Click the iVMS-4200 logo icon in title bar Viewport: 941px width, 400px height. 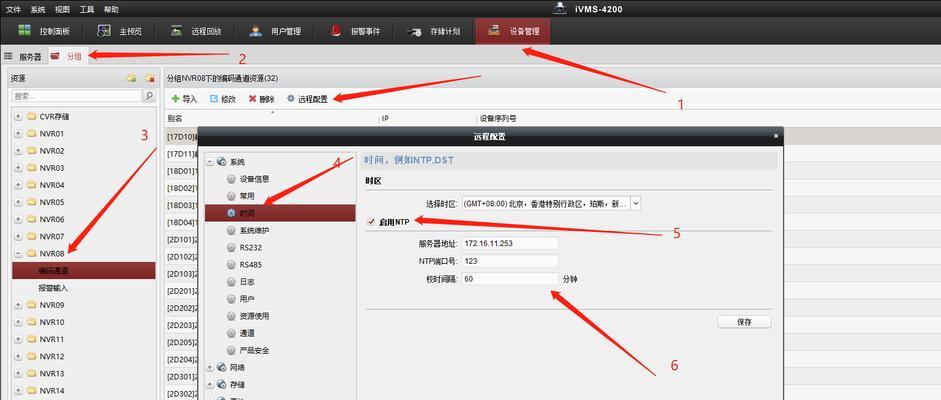point(559,8)
